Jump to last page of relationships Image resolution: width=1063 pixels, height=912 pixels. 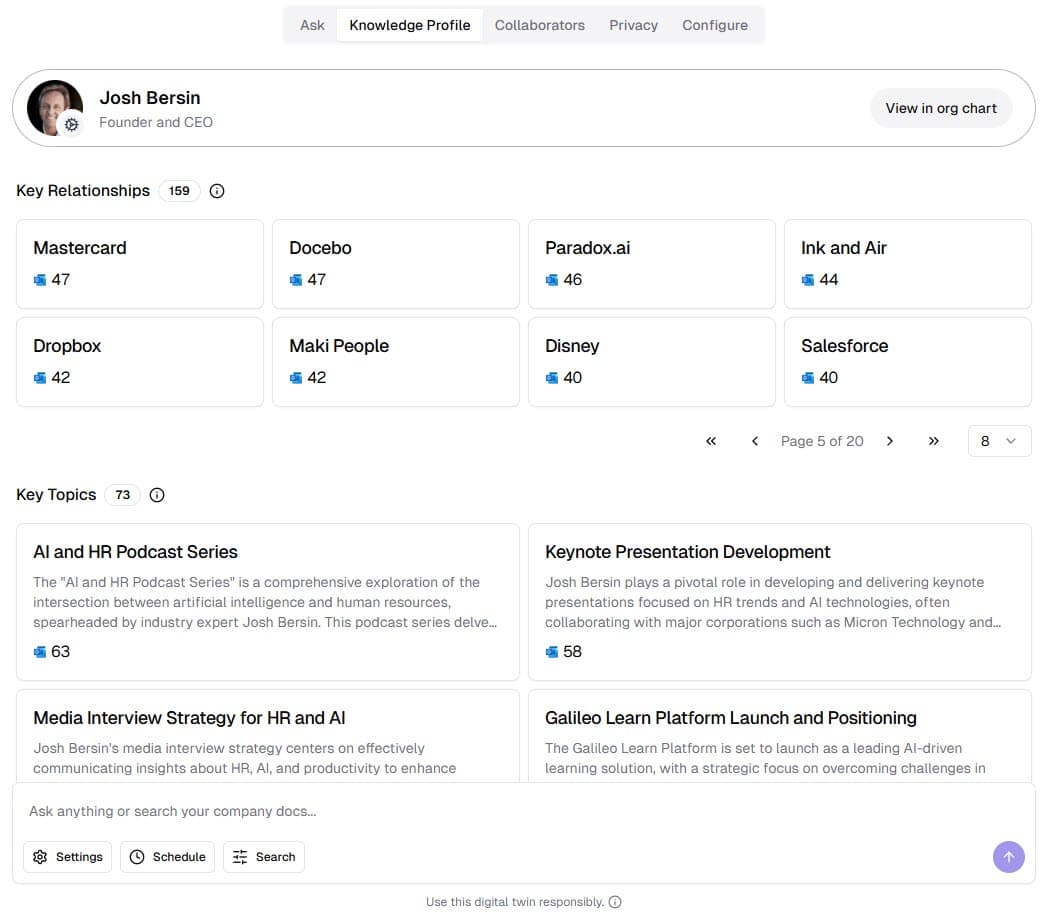[934, 441]
